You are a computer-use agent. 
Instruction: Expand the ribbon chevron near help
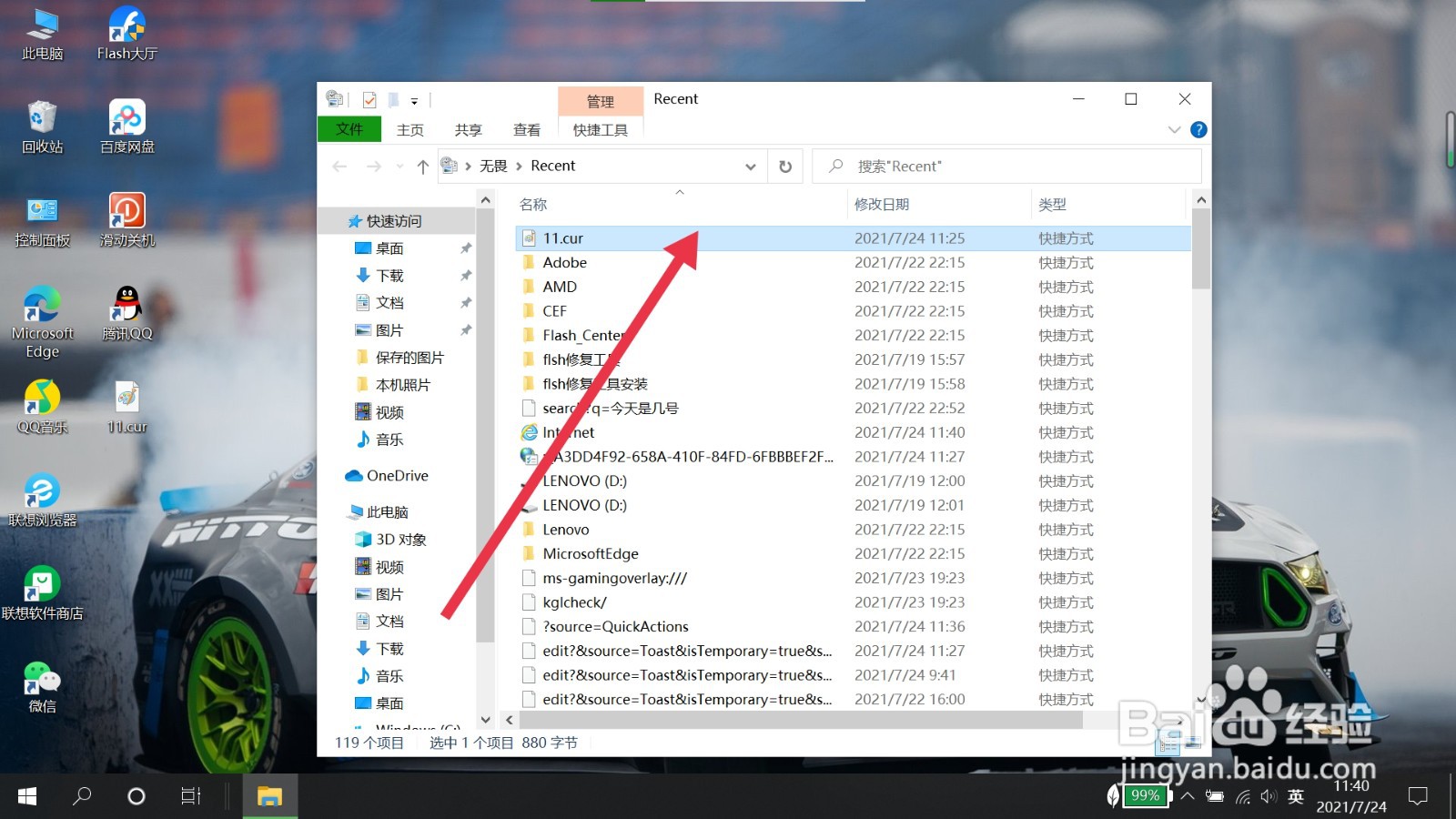[1174, 130]
